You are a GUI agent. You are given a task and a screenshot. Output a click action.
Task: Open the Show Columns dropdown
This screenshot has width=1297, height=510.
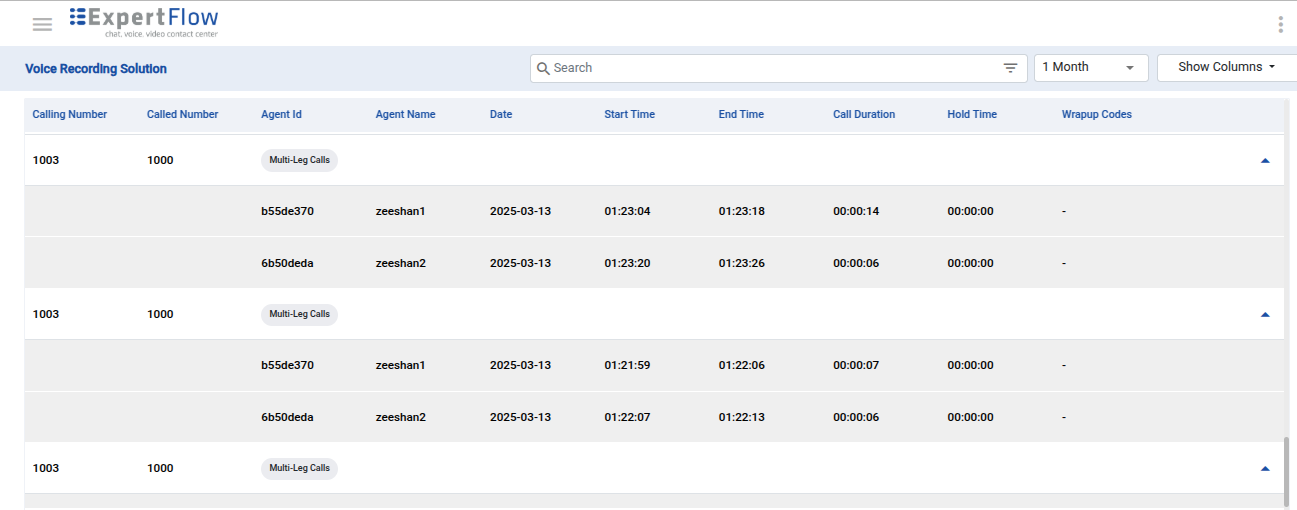[x=1226, y=68]
